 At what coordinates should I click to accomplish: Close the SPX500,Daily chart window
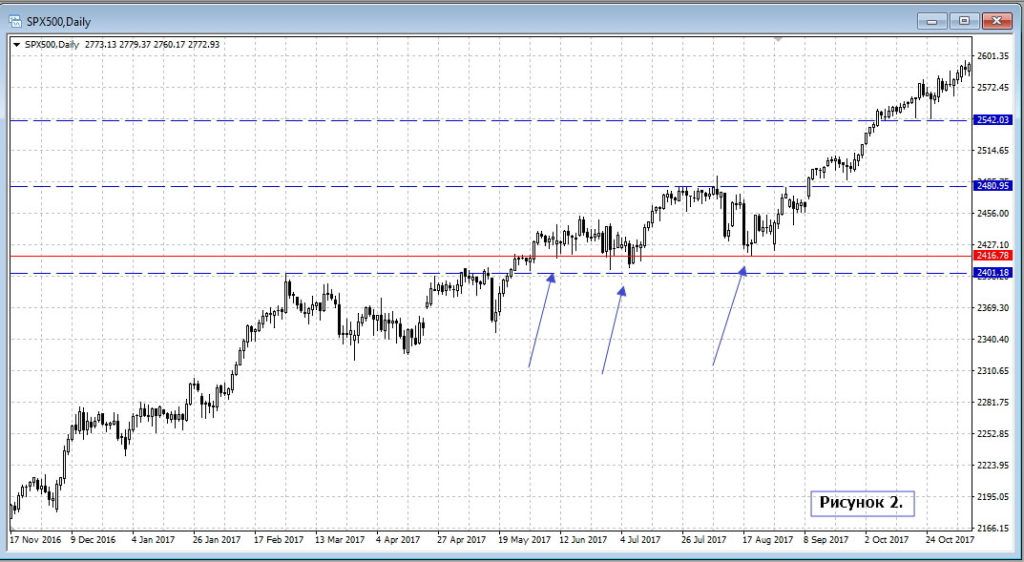click(996, 20)
